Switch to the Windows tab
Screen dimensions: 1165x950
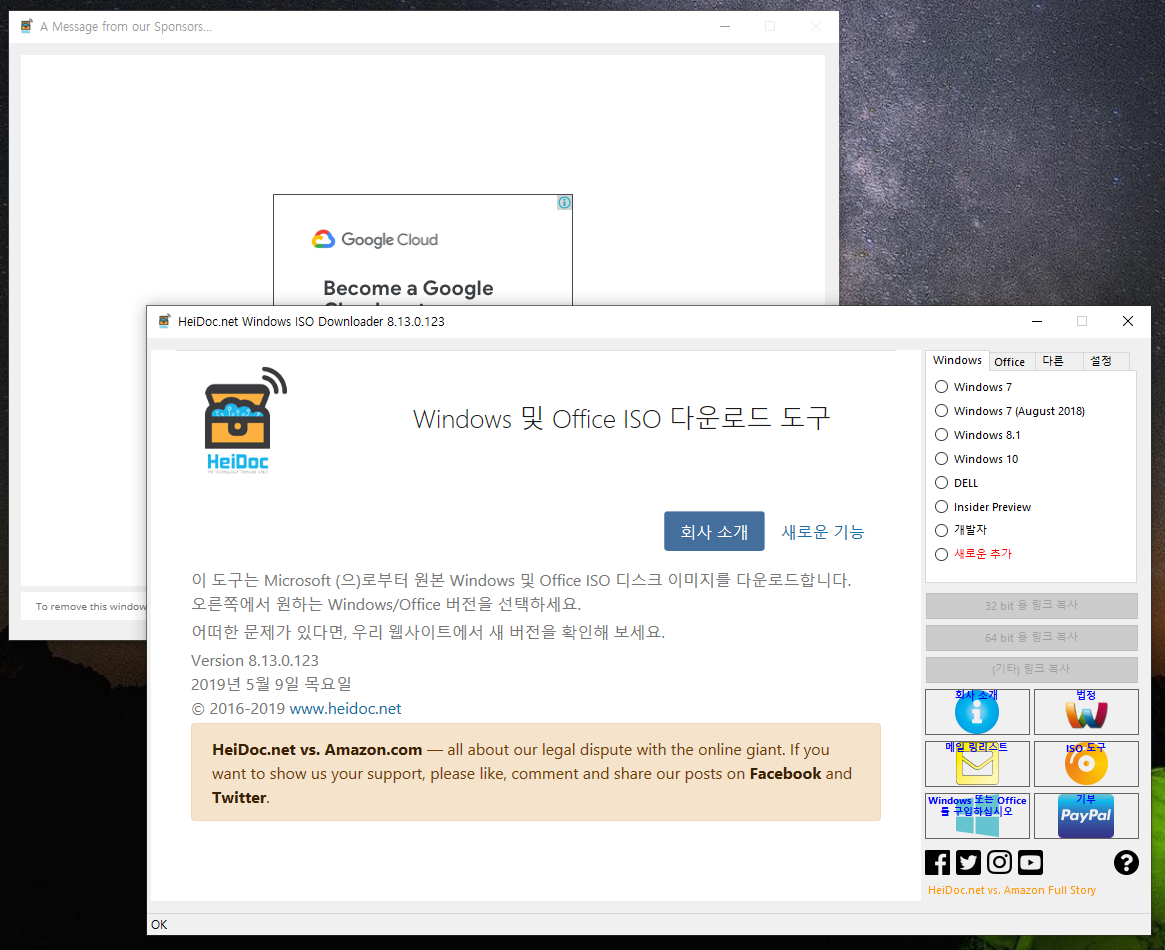point(957,360)
